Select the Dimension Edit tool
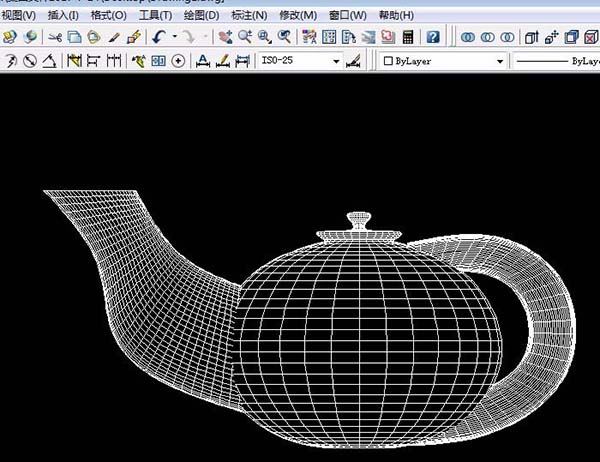Image resolution: width=600 pixels, height=462 pixels. click(203, 60)
